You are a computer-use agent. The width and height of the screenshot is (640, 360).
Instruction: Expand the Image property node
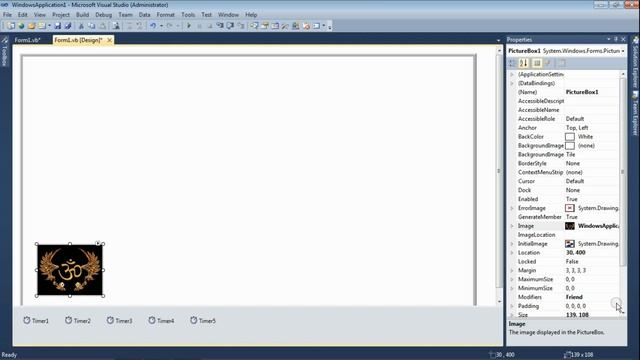tap(512, 226)
